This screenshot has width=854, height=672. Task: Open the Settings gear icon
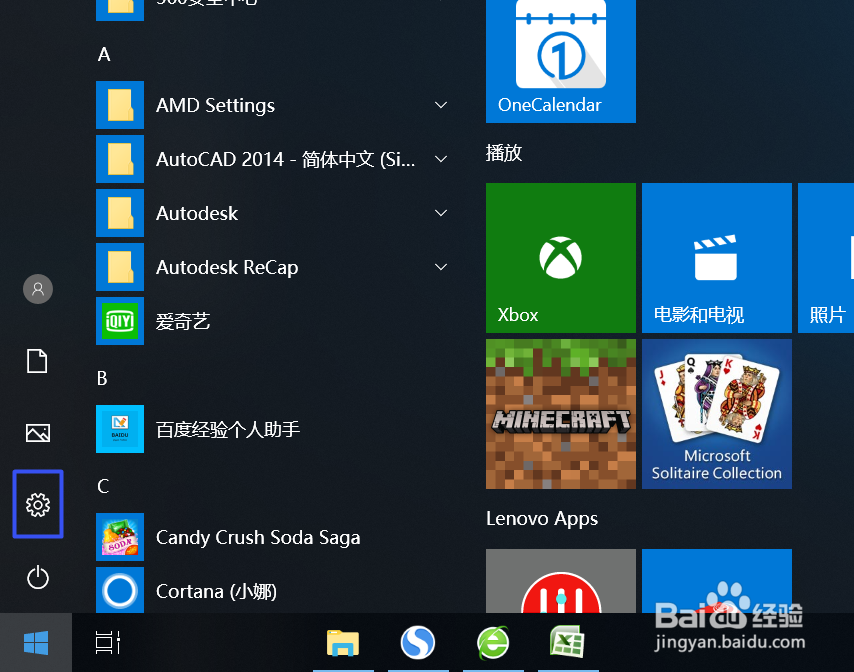coord(38,505)
